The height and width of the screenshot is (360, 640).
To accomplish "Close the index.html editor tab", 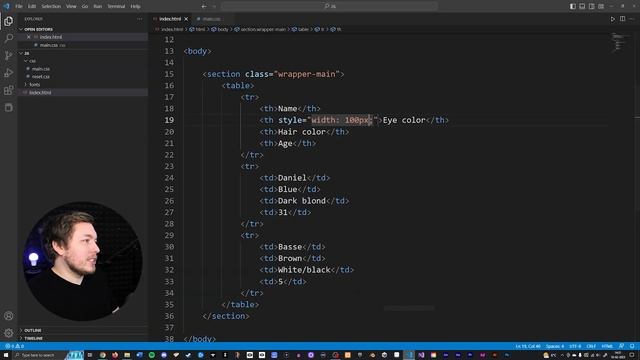I will (x=186, y=19).
